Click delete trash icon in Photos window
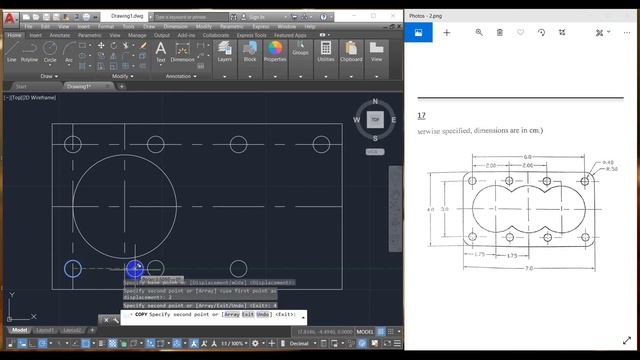Screen dimensions: 640x360 [500, 33]
